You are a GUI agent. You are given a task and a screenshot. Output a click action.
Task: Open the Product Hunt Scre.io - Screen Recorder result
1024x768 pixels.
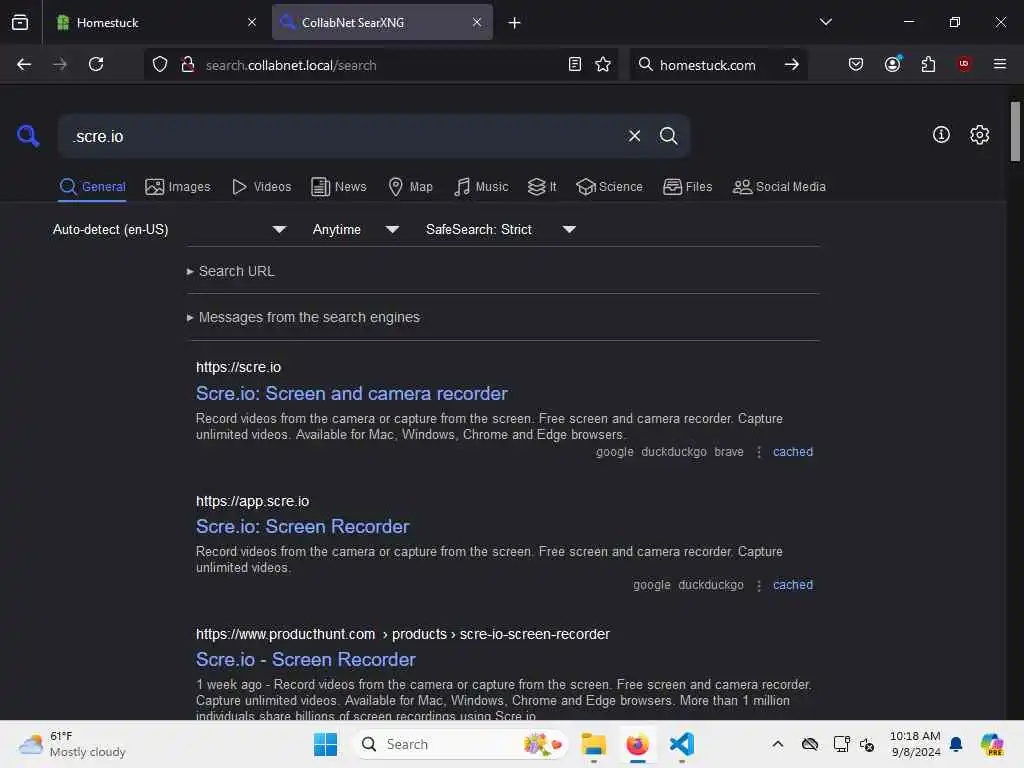point(306,660)
